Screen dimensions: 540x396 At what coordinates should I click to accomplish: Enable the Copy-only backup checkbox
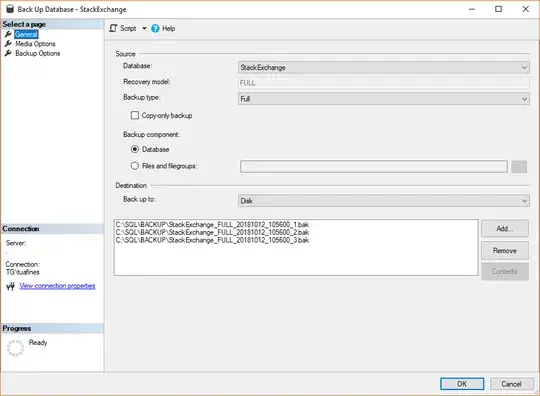135,115
